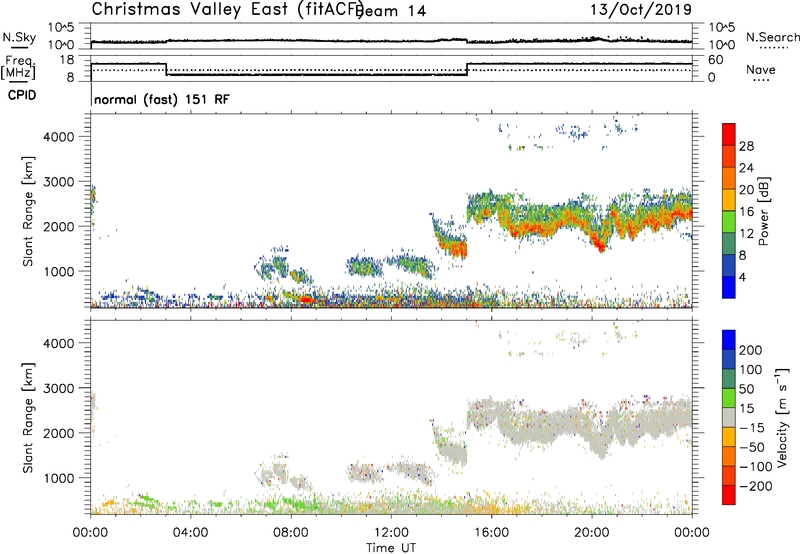800x554 pixels.
Task: Click the '3000' tick of the velocity panel
Action: (x=58, y=388)
